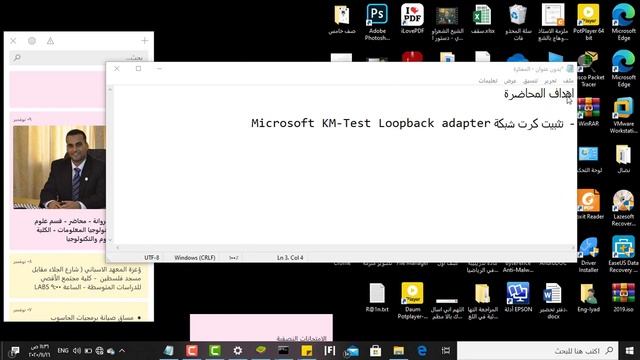Screen dimensions: 640x360
Task: Open the WinRAR desktop icon
Action: tap(588, 112)
